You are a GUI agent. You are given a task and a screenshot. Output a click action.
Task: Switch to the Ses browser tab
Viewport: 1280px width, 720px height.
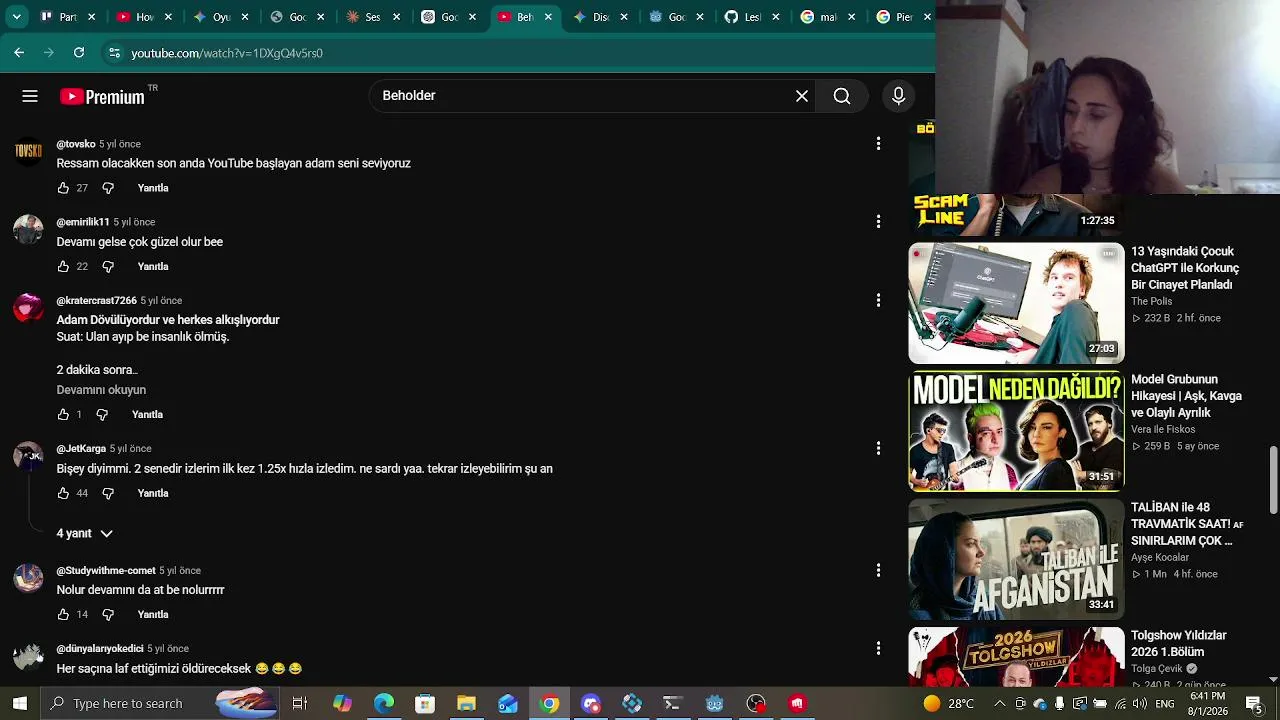pos(372,17)
